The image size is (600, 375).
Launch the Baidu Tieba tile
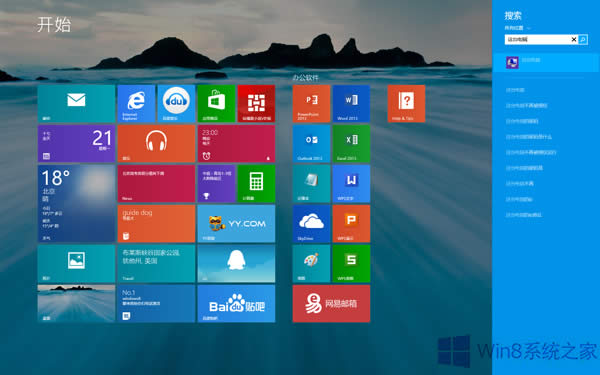236,303
